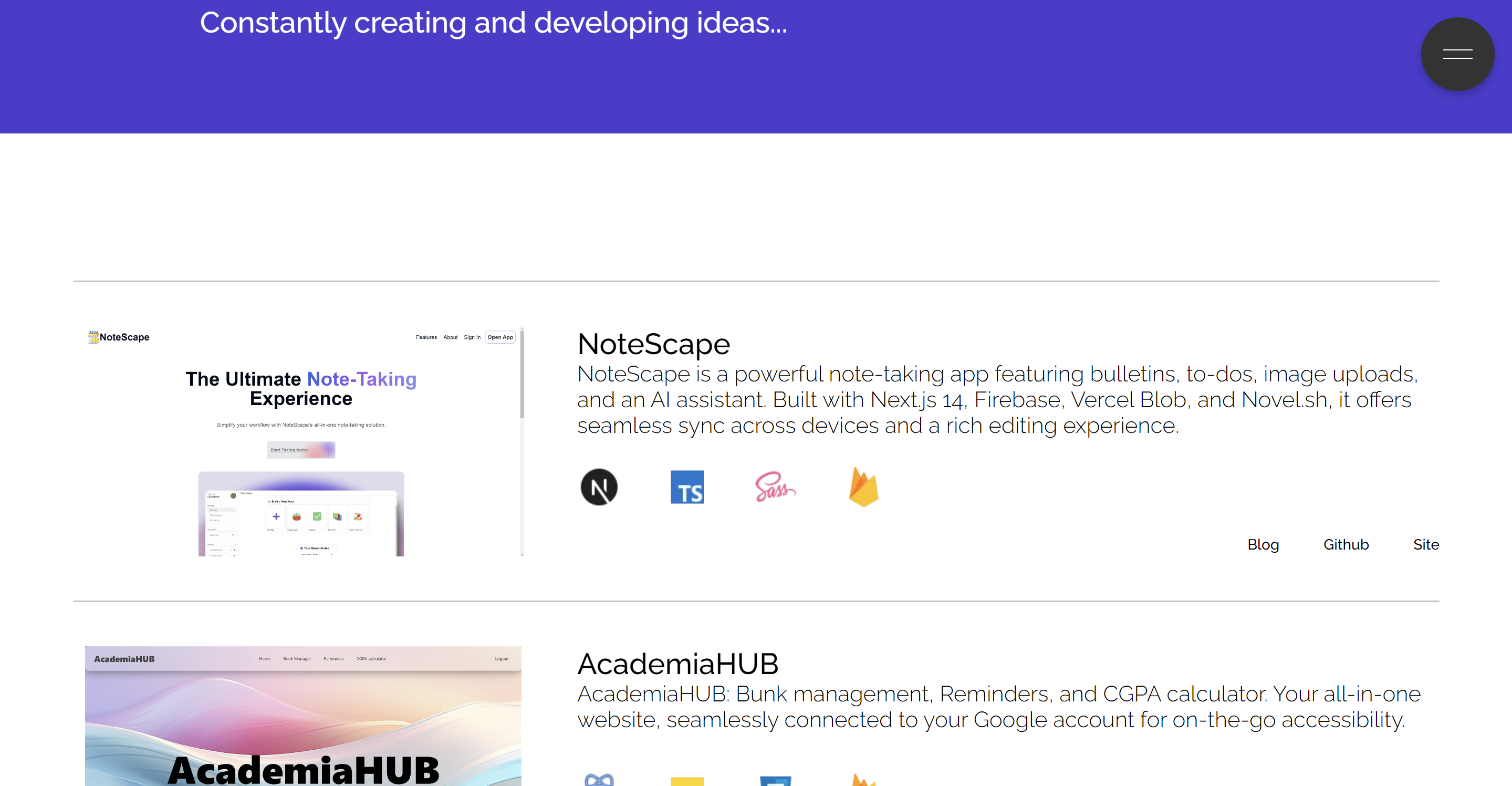Click the pink Sass logo icon
The width and height of the screenshot is (1512, 786).
tap(775, 487)
